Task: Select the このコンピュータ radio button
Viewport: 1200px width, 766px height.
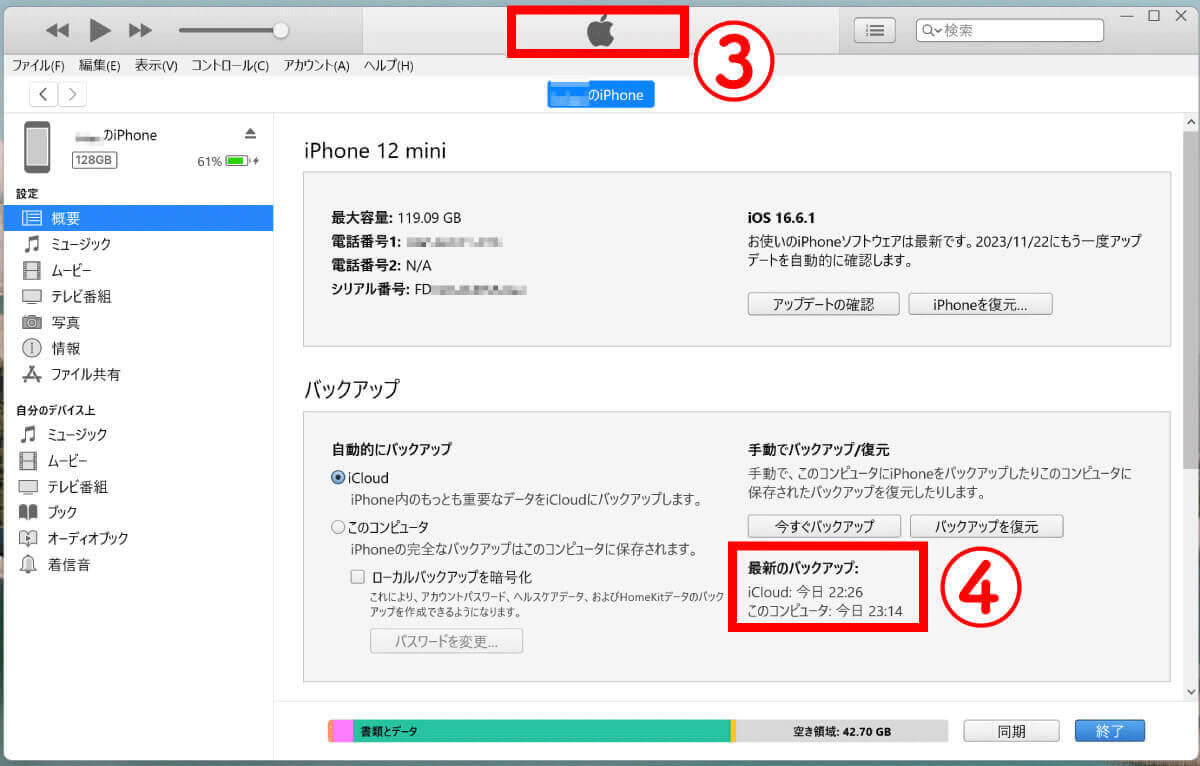Action: point(338,526)
